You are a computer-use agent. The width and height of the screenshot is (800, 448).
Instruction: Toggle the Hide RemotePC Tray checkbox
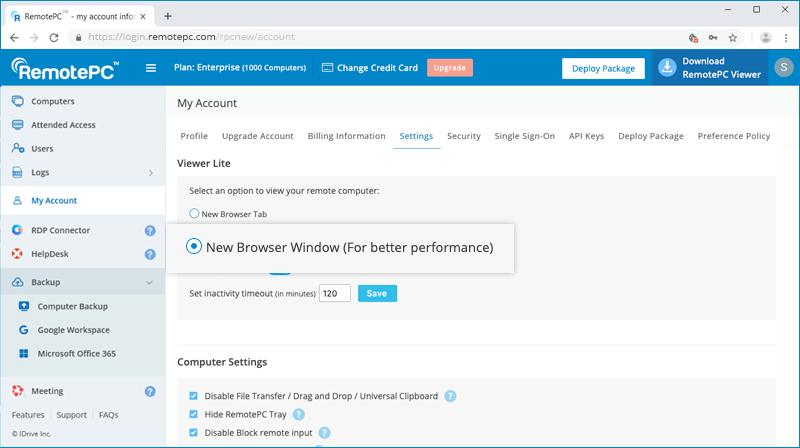pyautogui.click(x=193, y=414)
